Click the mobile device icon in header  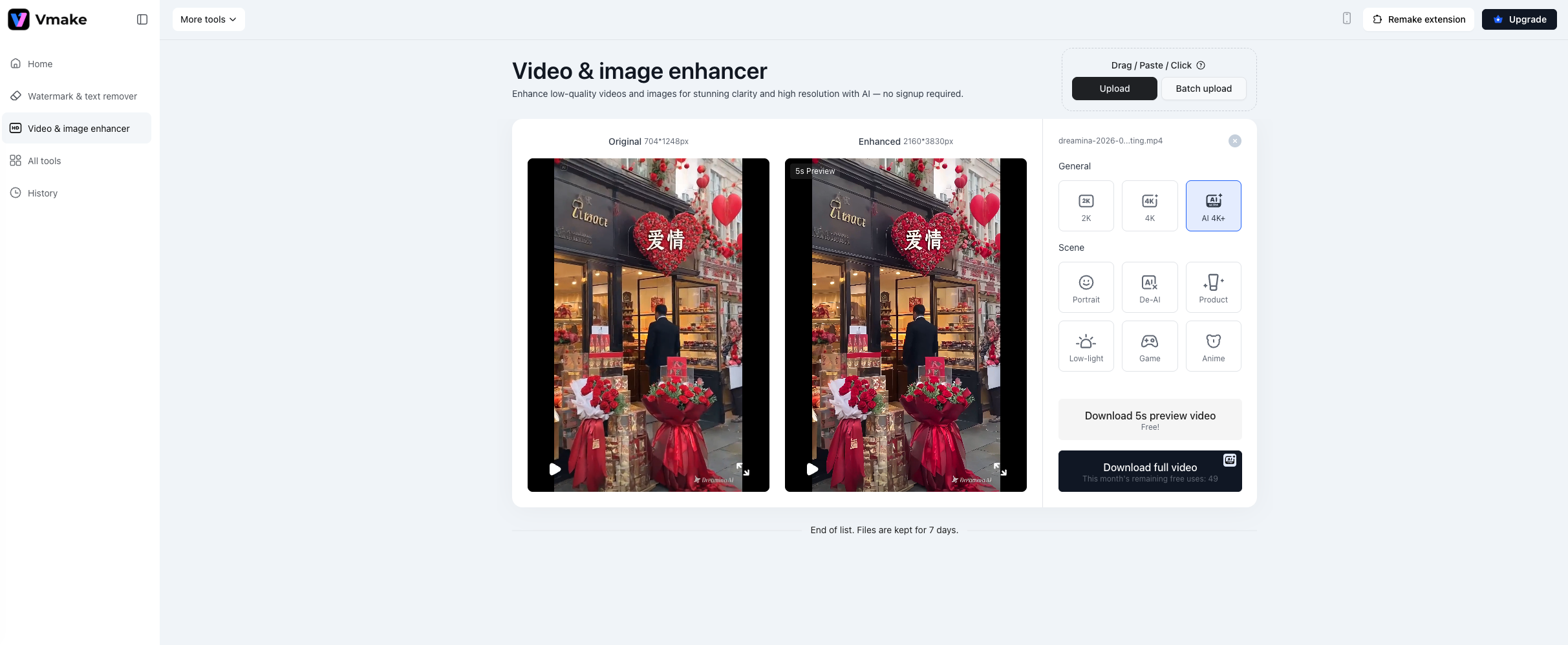[1346, 19]
